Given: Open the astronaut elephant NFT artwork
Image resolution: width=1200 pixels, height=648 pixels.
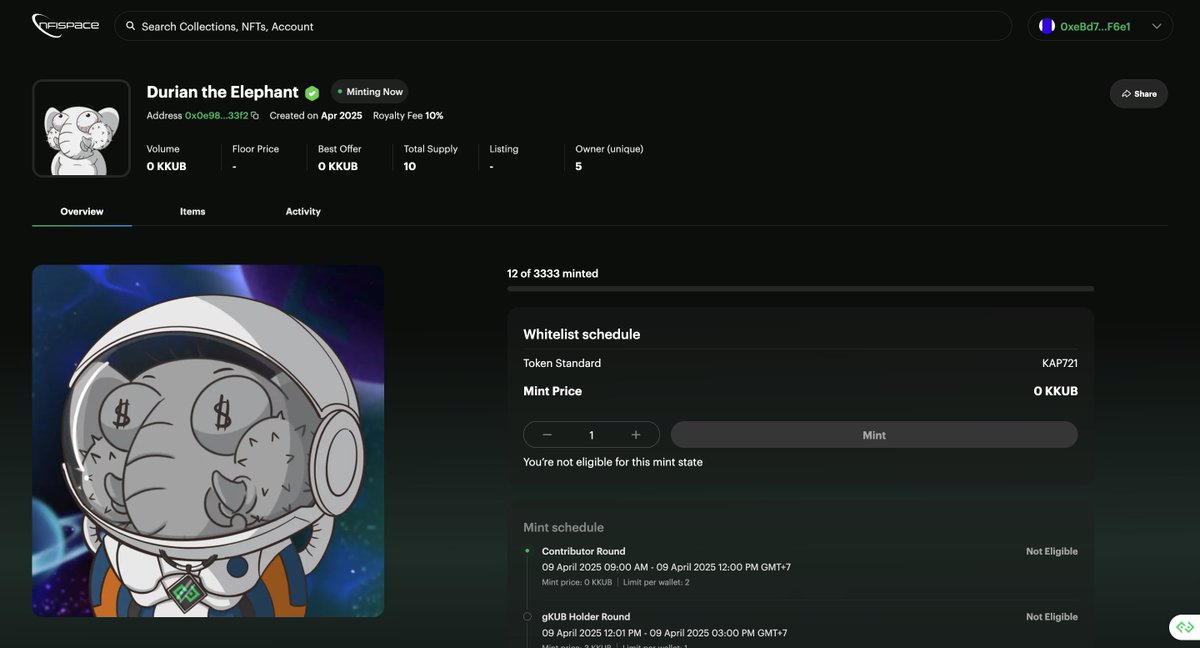Looking at the screenshot, I should tap(208, 441).
